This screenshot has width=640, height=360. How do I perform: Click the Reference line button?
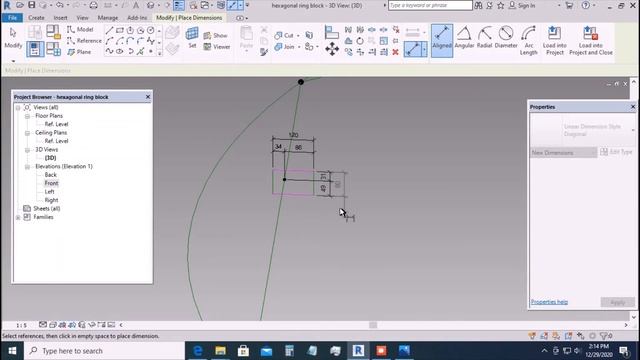pyautogui.click(x=84, y=41)
